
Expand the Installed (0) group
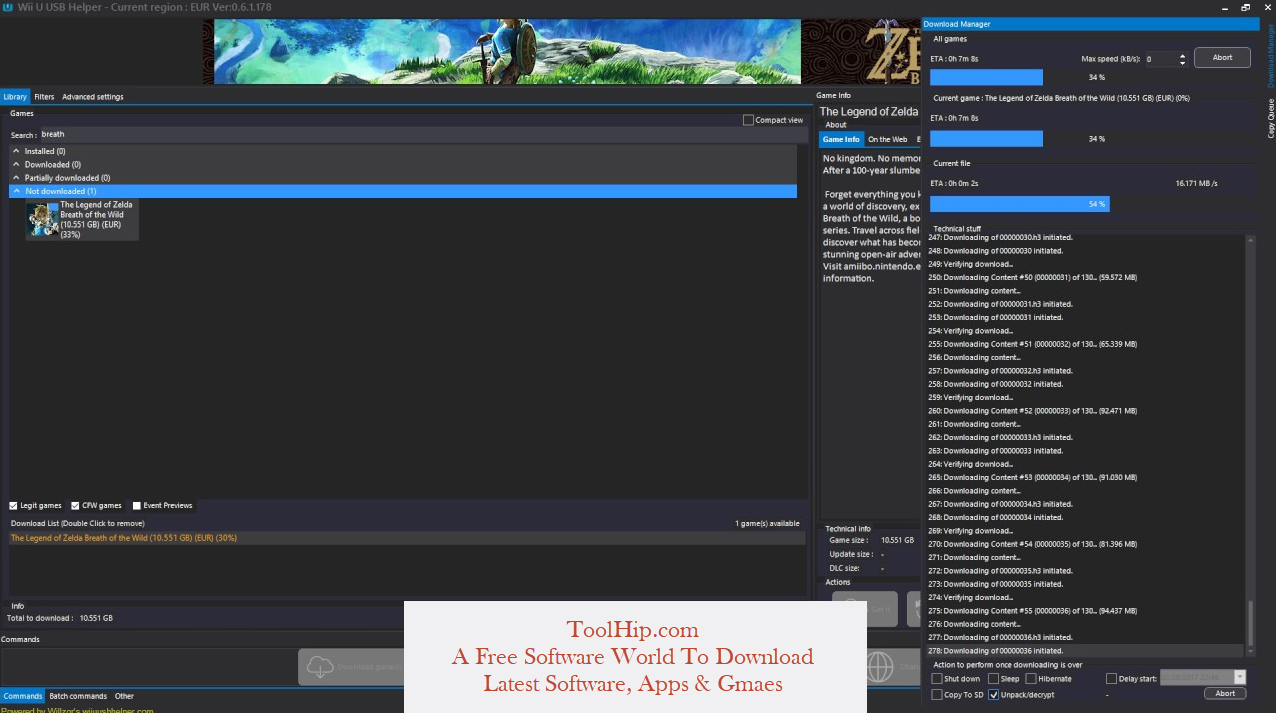pyautogui.click(x=16, y=151)
